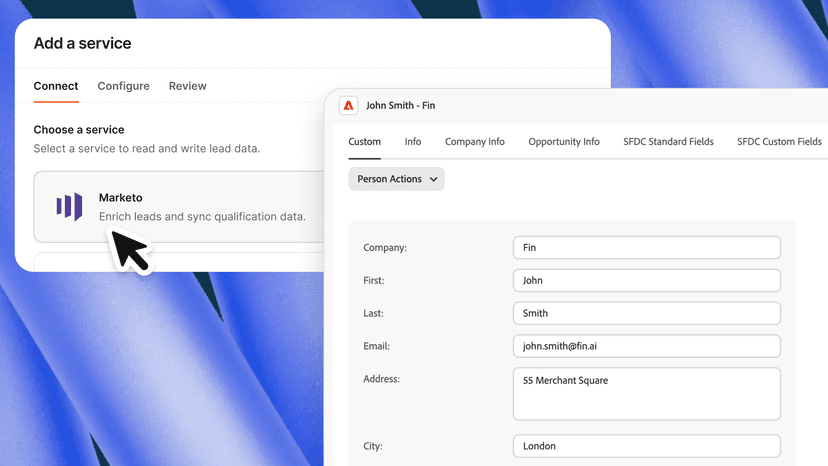Switch to the Configure tab
This screenshot has width=828, height=466.
click(124, 86)
